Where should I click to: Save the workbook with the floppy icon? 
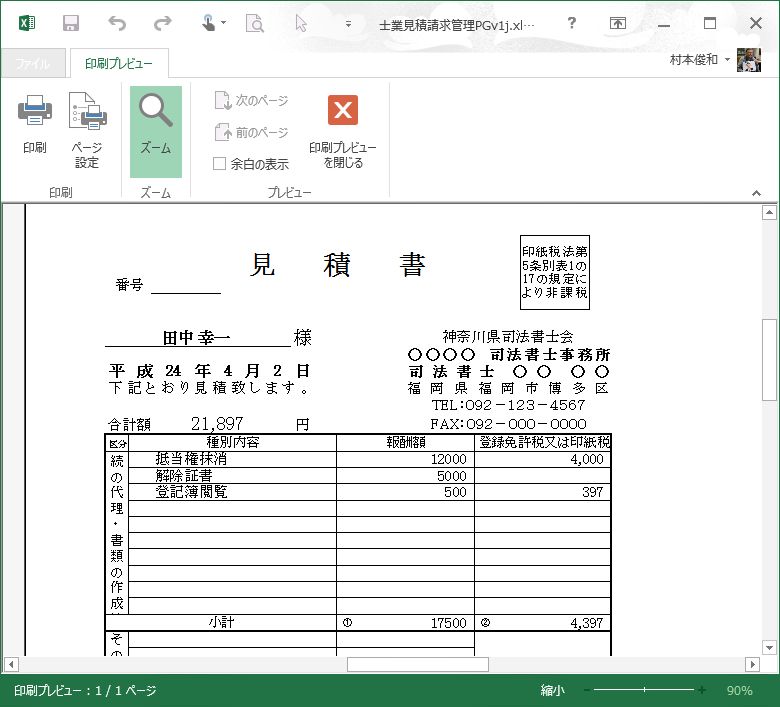tap(71, 23)
